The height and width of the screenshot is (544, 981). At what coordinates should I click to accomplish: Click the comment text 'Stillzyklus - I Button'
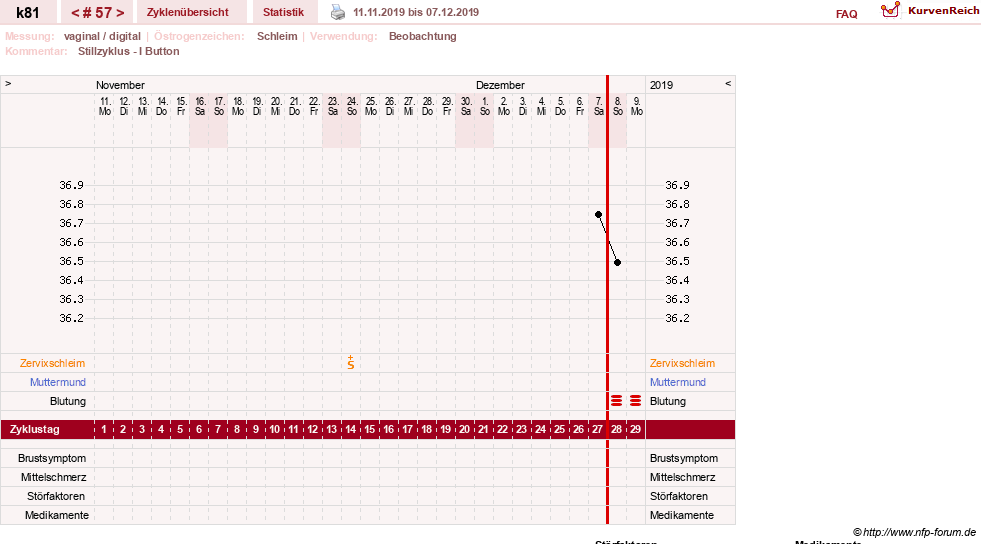(x=128, y=51)
